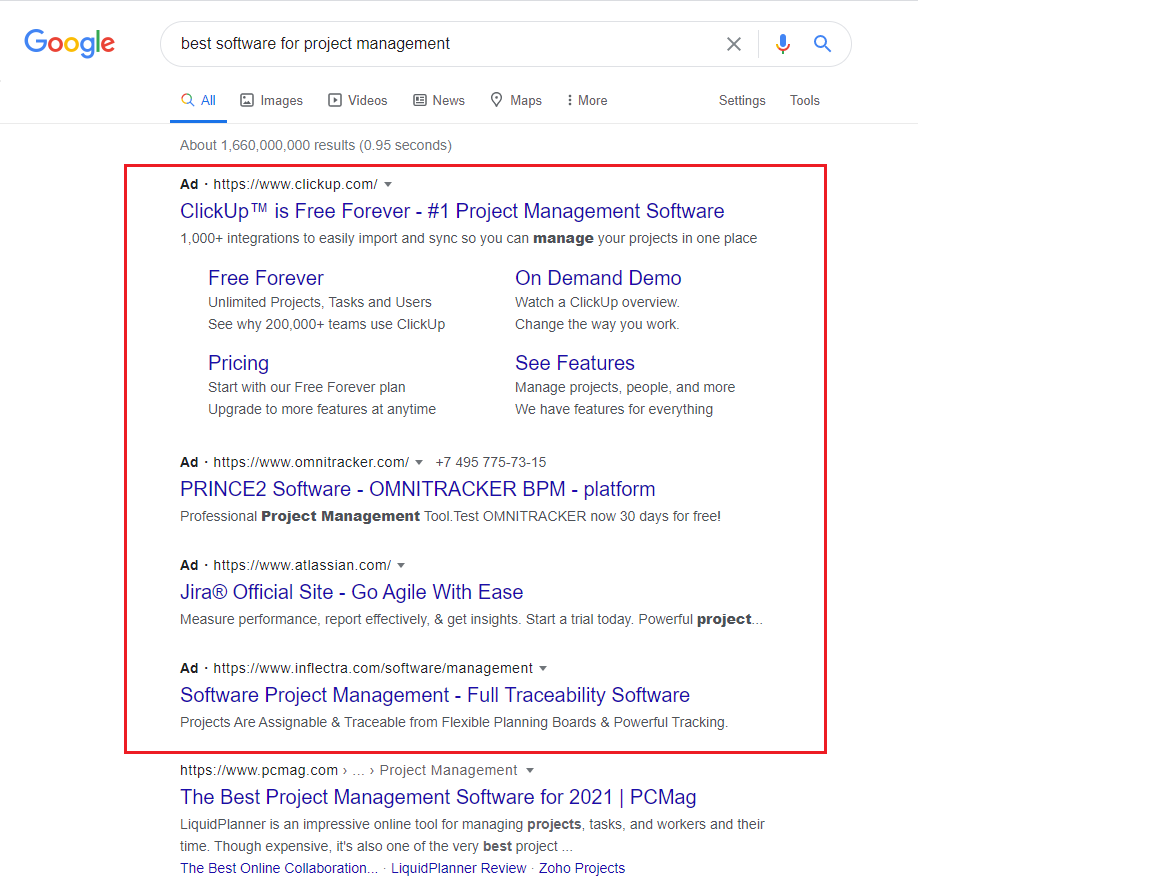Click the Google logo
Viewport: 1152px width, 879px height.
(x=70, y=43)
